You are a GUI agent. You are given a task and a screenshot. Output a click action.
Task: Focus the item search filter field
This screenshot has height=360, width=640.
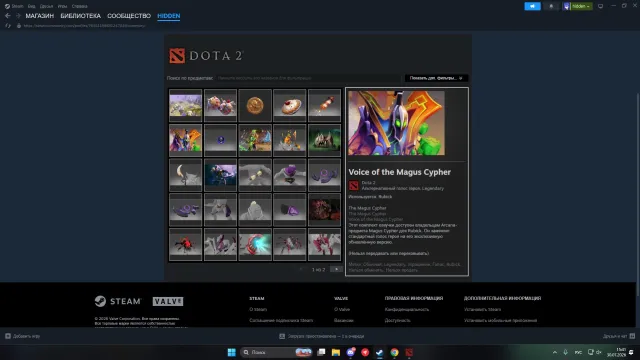[308, 78]
